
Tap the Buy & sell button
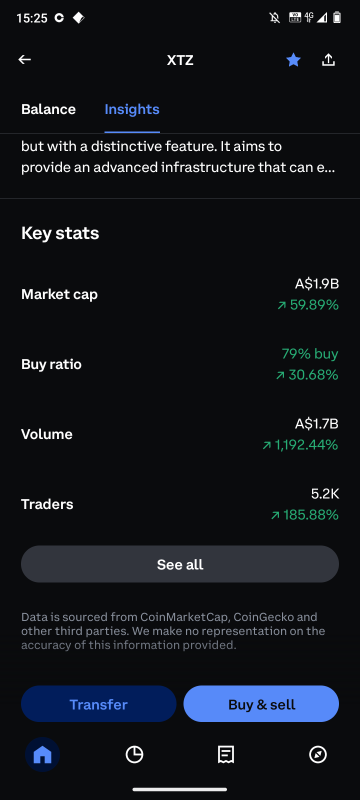click(x=262, y=704)
